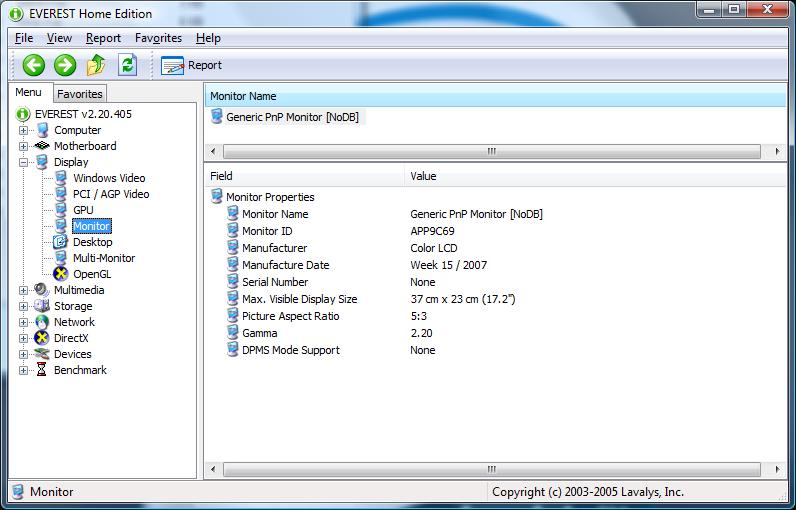
Task: Click the Devices tree icon
Action: (x=42, y=354)
